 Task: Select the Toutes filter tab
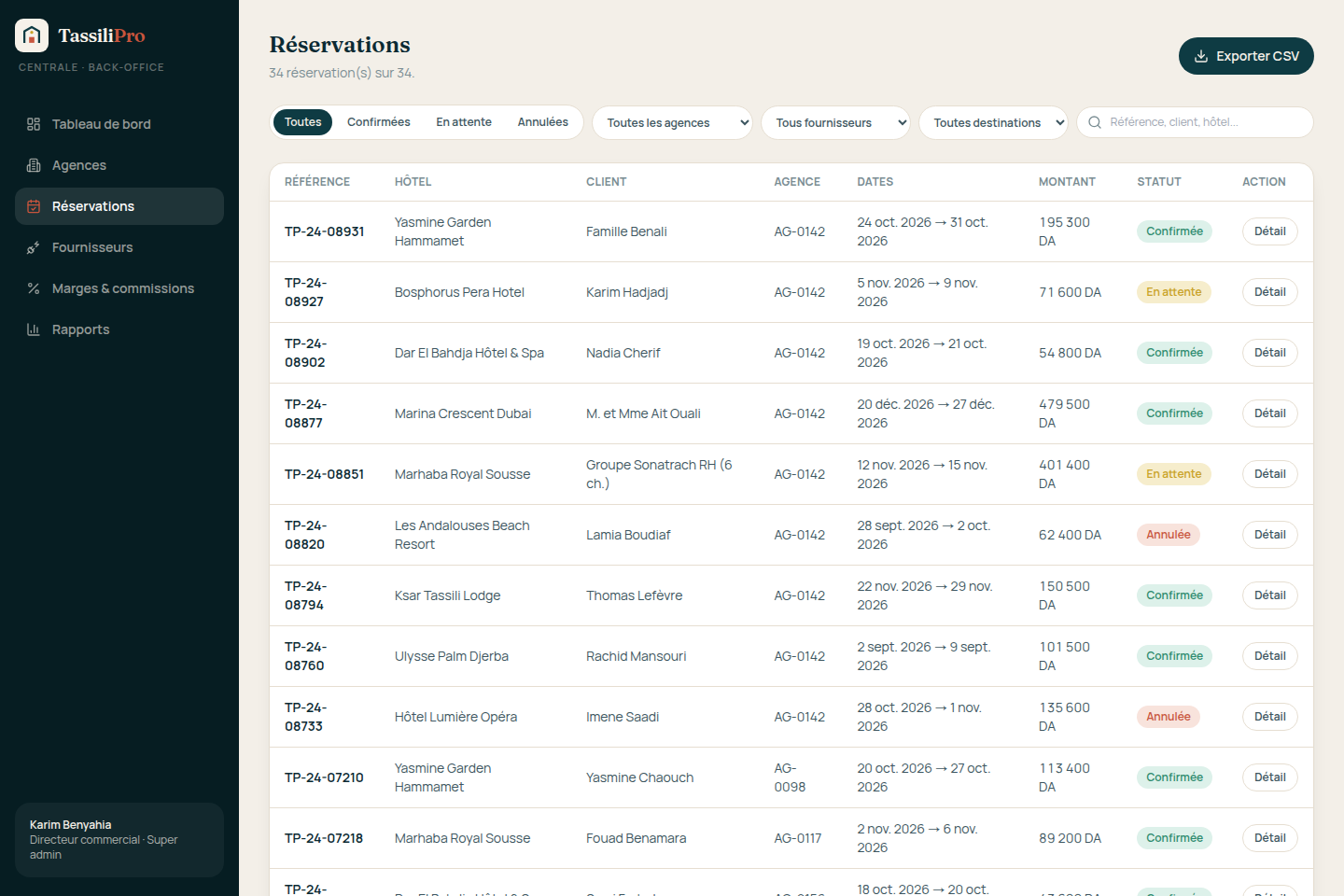coord(302,122)
